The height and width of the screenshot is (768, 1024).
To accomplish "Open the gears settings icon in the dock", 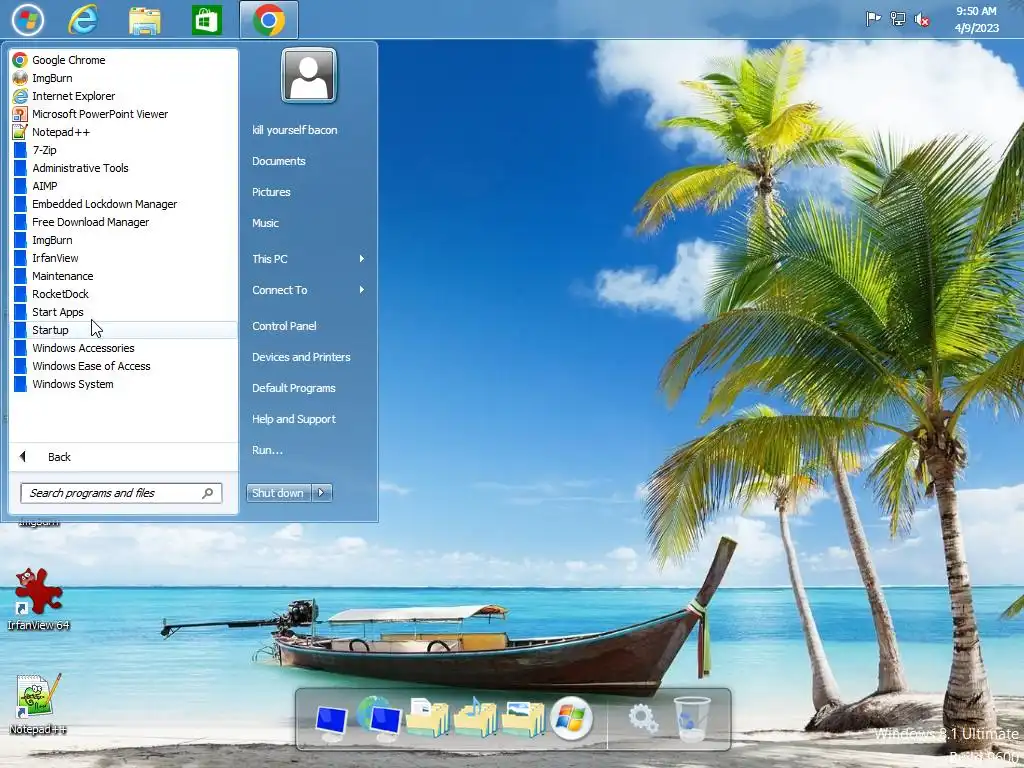I will pos(643,719).
